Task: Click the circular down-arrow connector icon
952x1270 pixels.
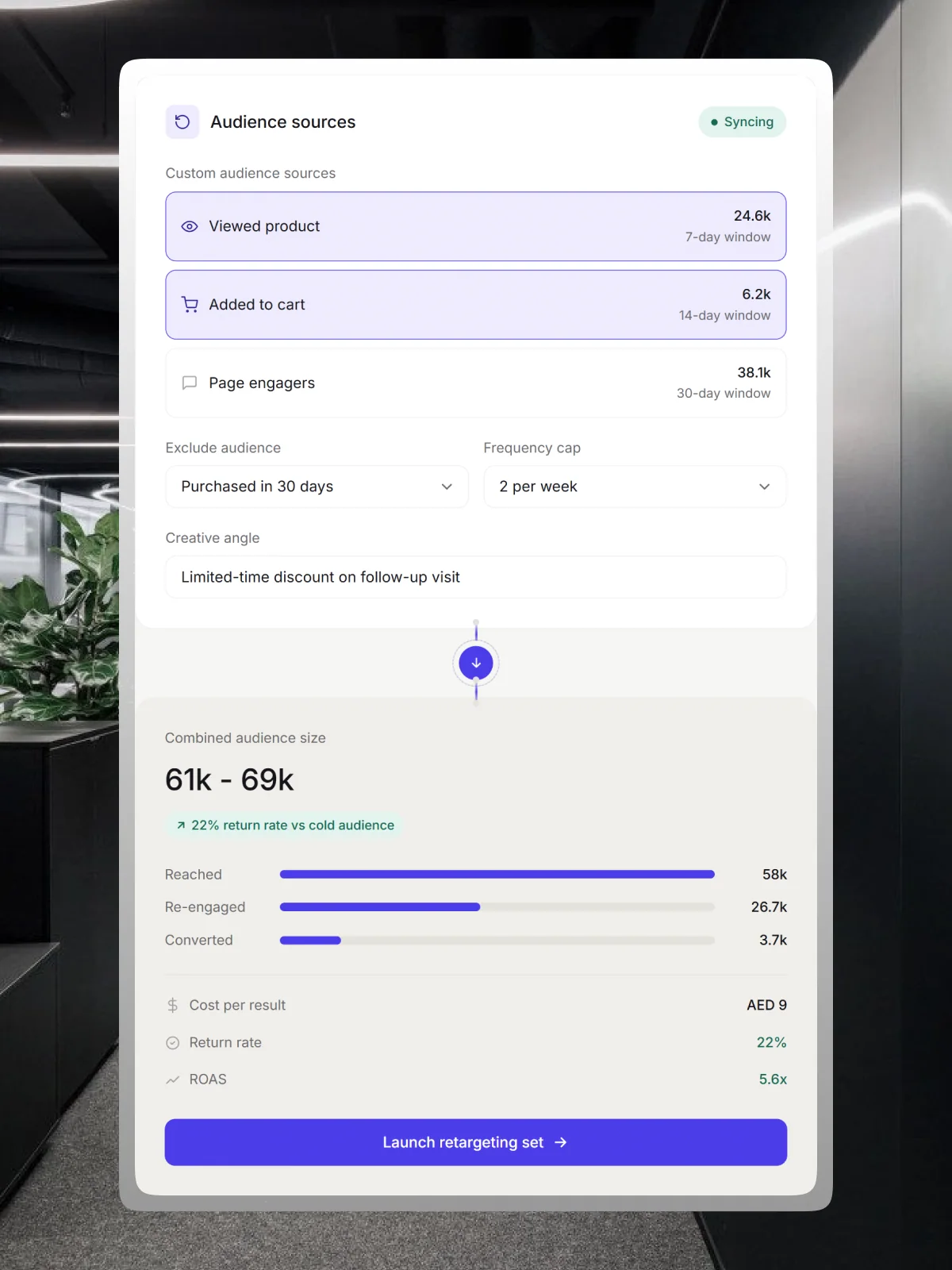Action: pos(476,663)
